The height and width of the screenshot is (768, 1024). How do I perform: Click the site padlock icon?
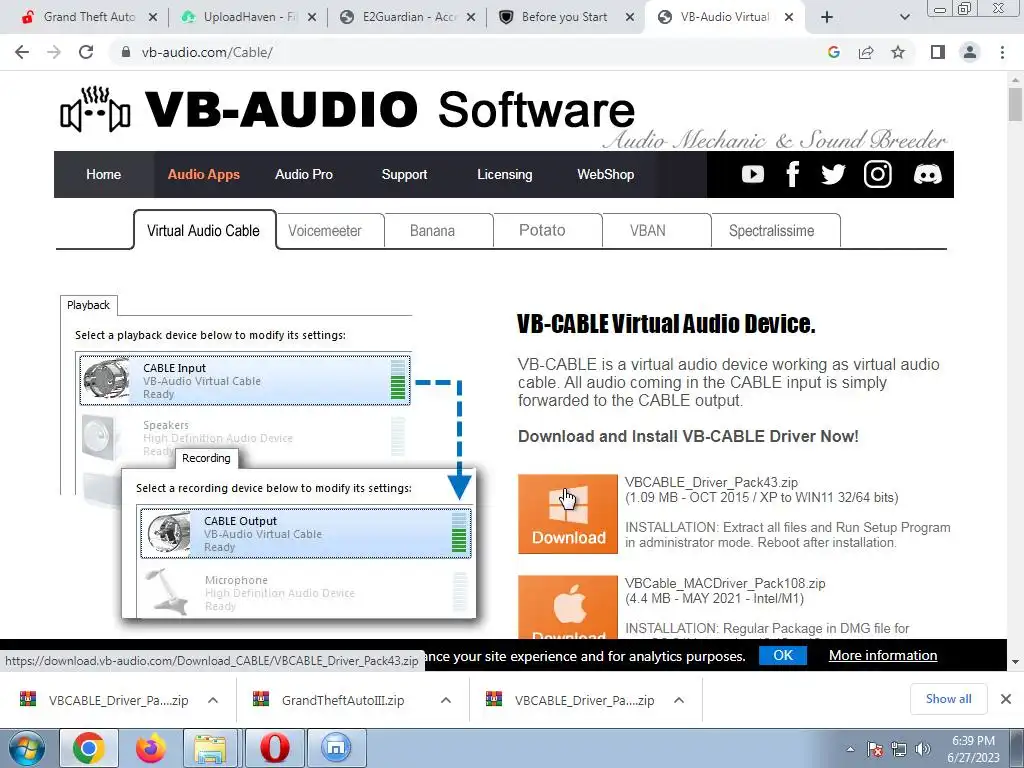pos(126,52)
